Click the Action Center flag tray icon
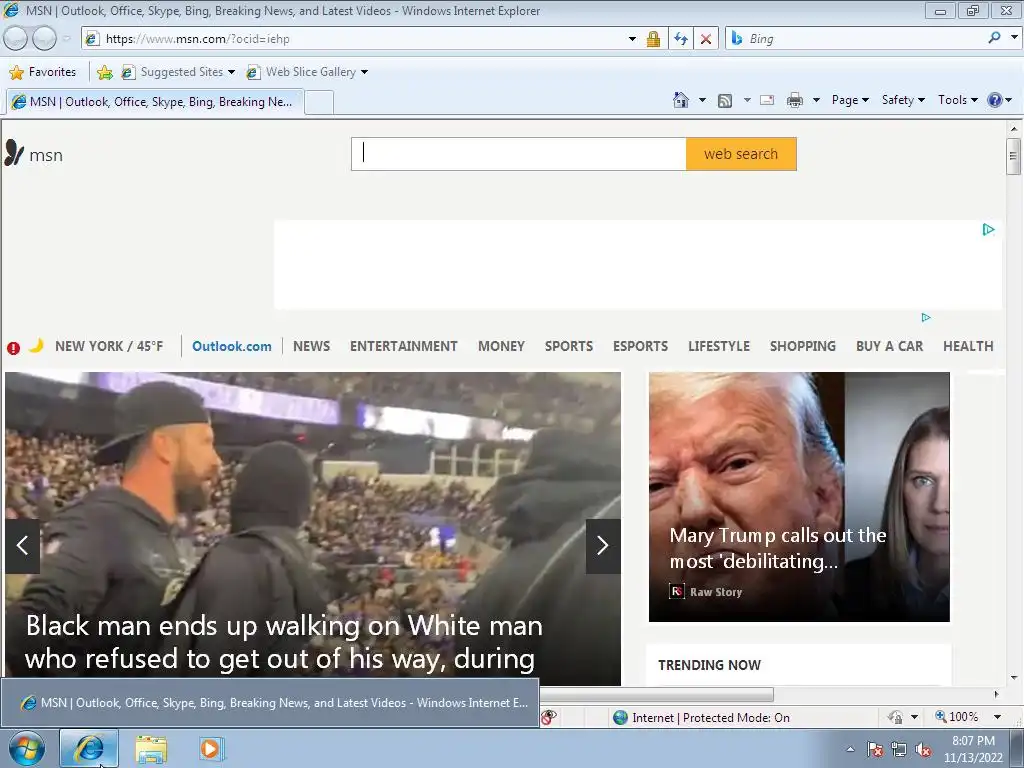The height and width of the screenshot is (768, 1024). coord(875,750)
